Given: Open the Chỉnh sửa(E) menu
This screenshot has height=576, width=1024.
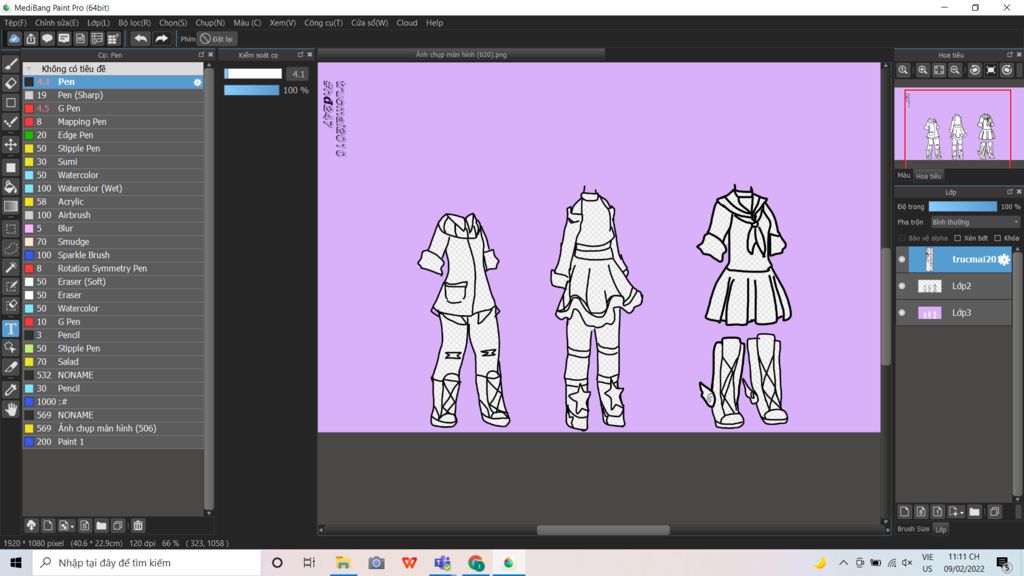Looking at the screenshot, I should [57, 23].
